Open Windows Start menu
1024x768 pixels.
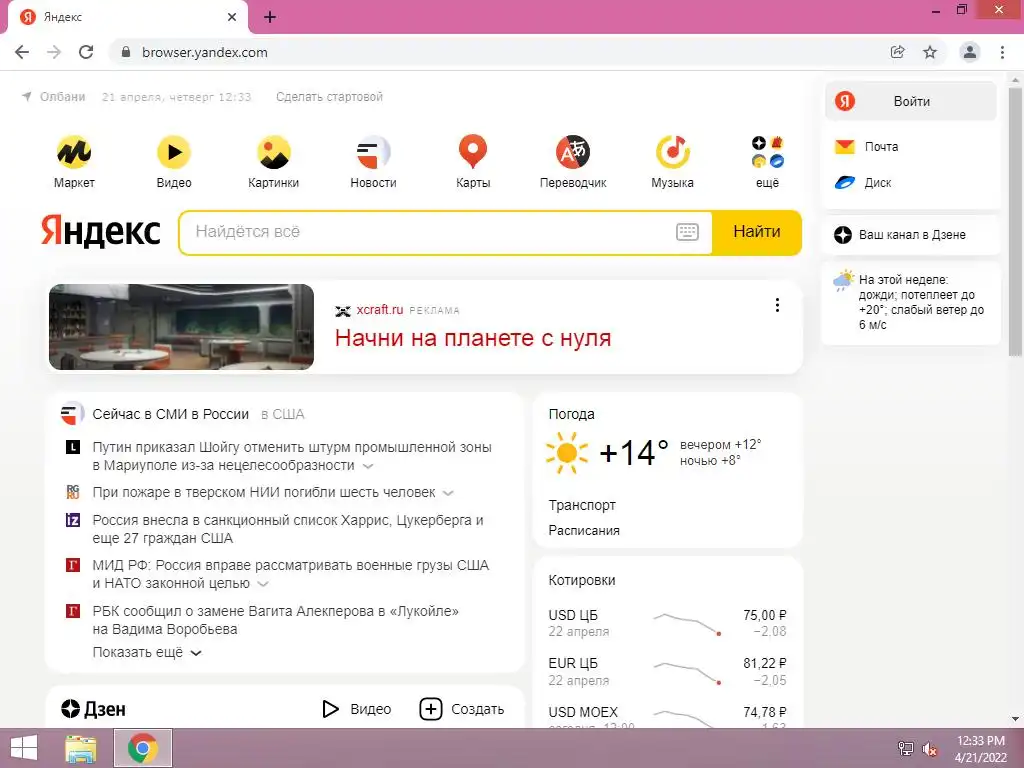pyautogui.click(x=24, y=748)
